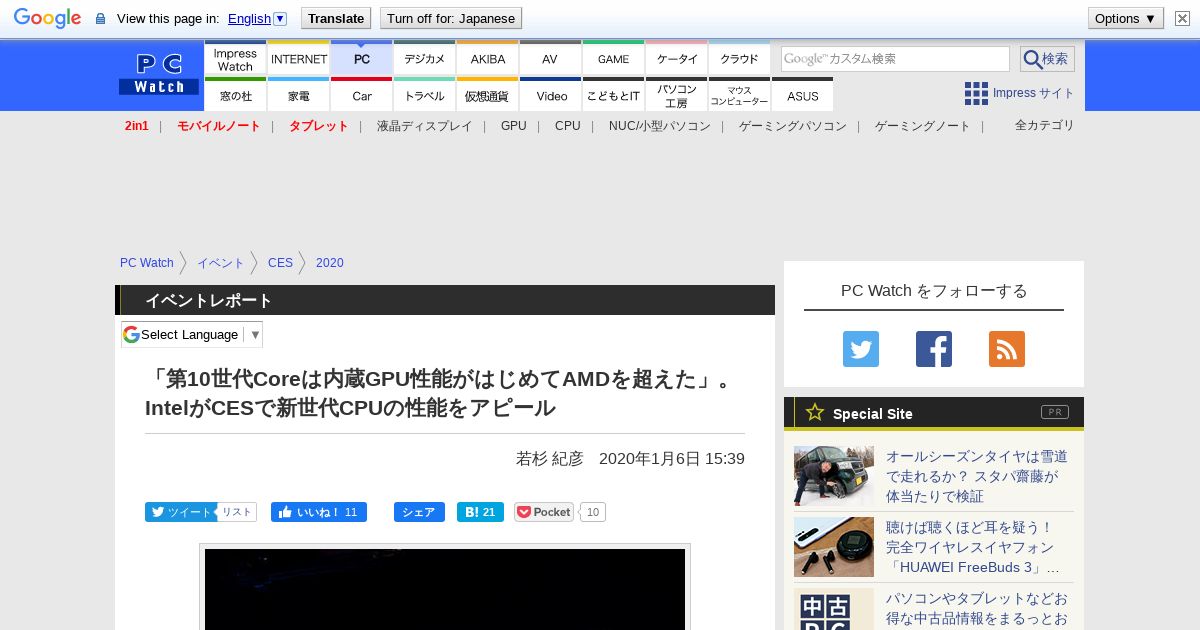The image size is (1200, 630).
Task: Click the Facebook いいね! button
Action: (319, 512)
